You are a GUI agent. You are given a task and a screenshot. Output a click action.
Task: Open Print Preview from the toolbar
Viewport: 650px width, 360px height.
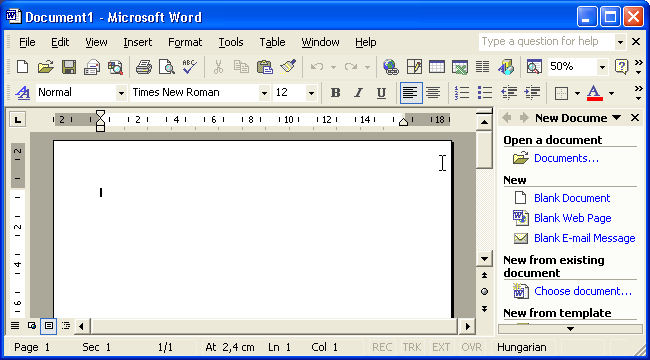pyautogui.click(x=167, y=66)
